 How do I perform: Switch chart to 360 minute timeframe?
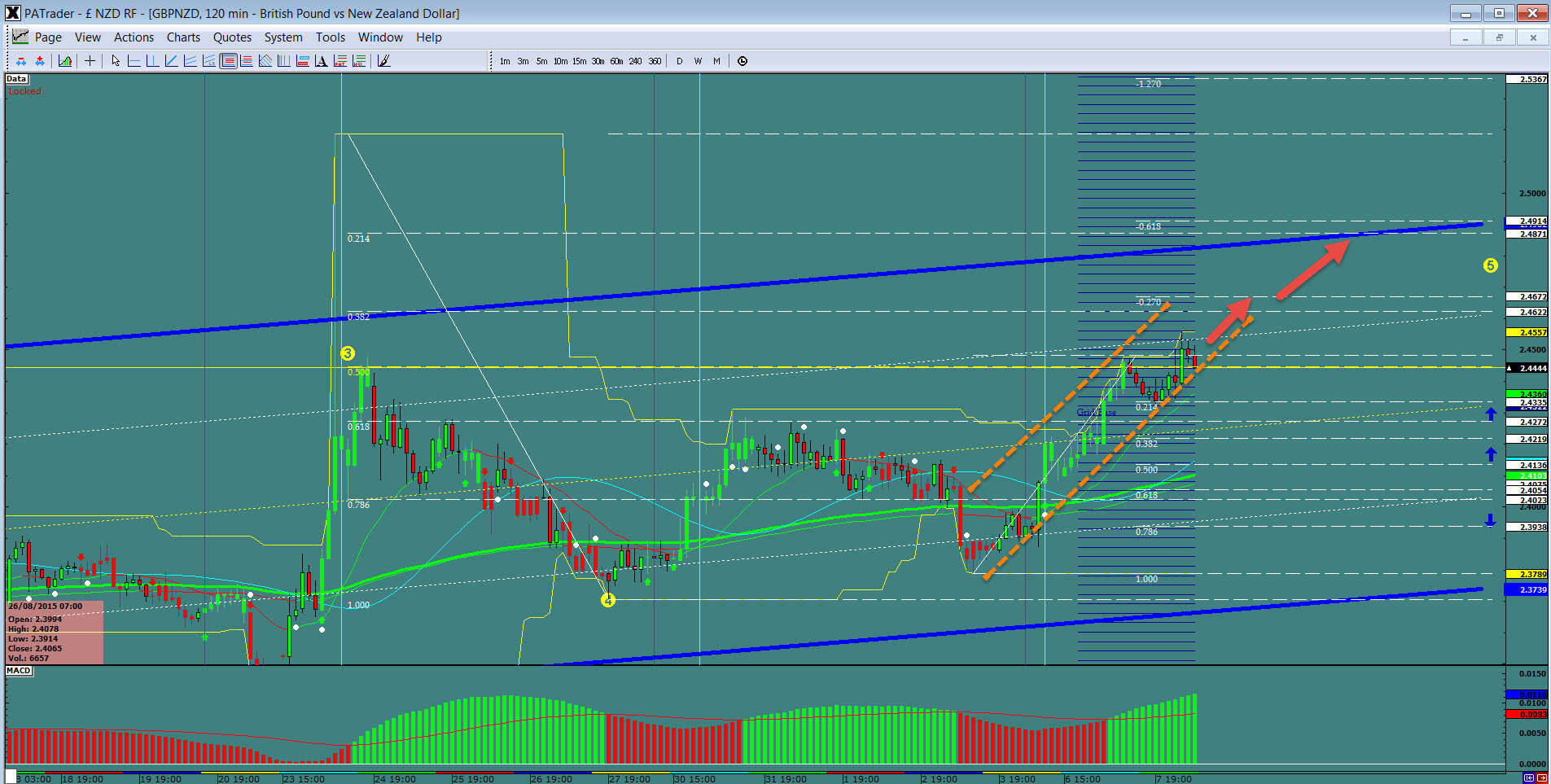[655, 61]
